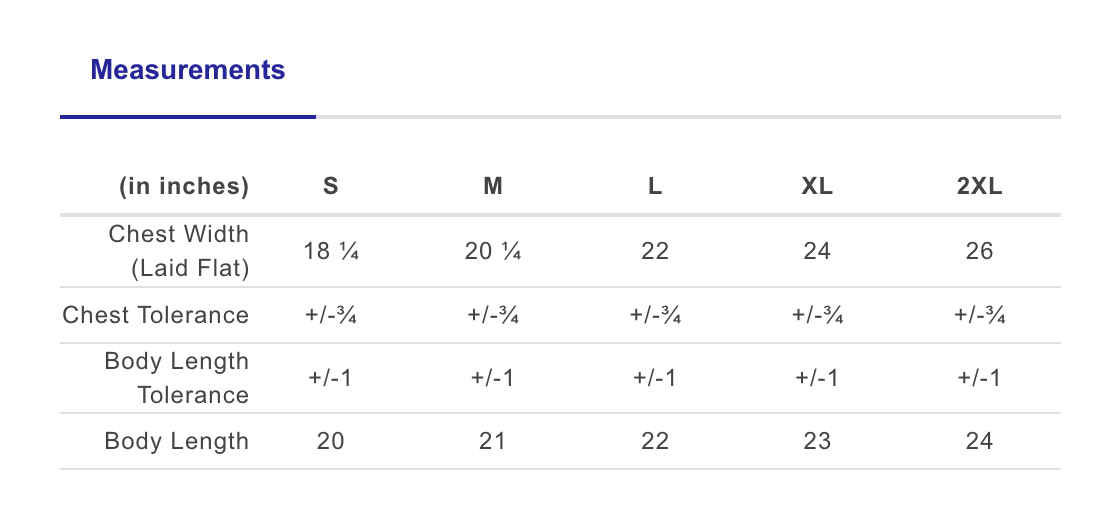
Task: Click the 2XL size column header
Action: point(979,186)
